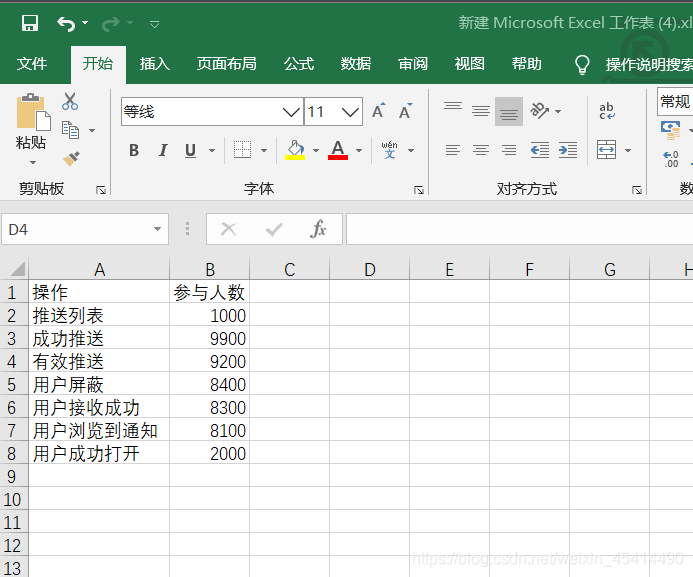Open the copy options dropdown arrow
The image size is (693, 577).
pos(92,130)
